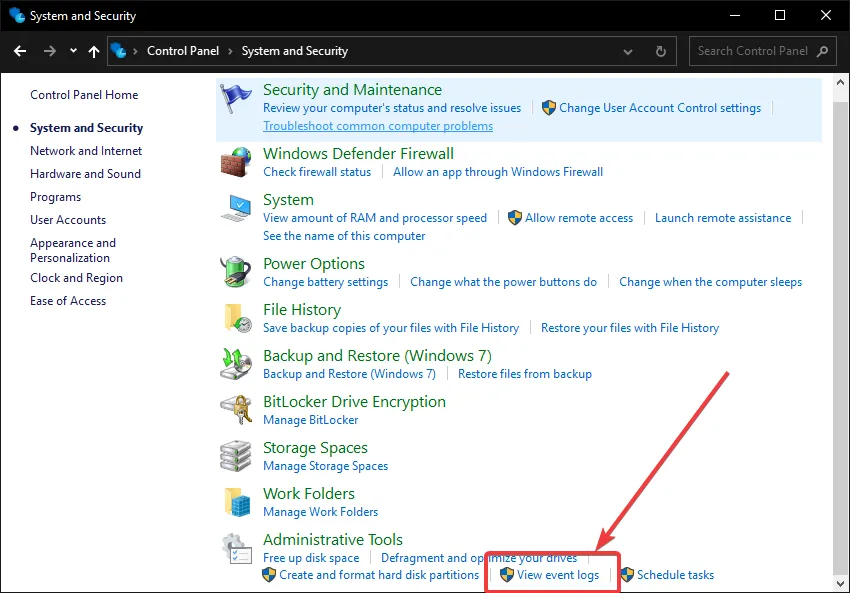Viewport: 850px width, 593px height.
Task: Click the Search Control Panel field
Action: (x=755, y=51)
